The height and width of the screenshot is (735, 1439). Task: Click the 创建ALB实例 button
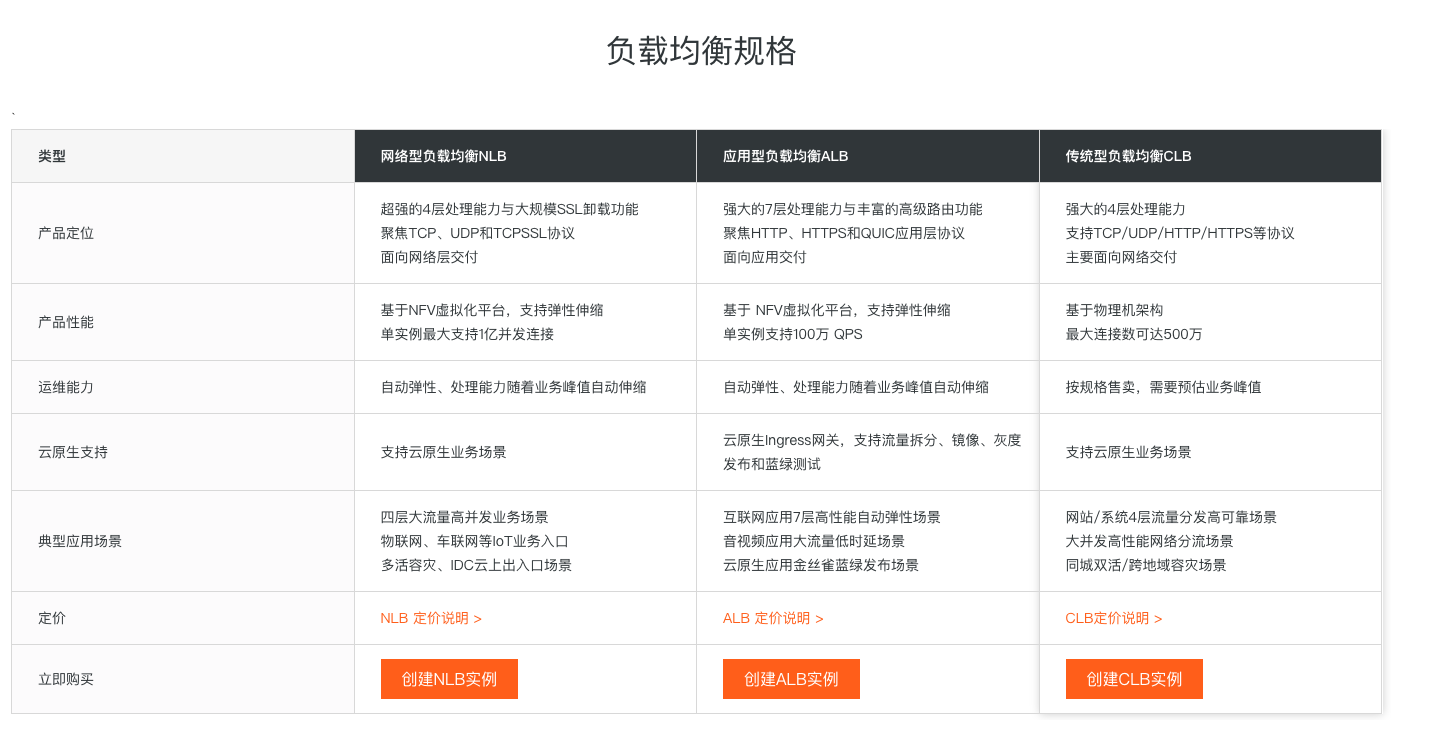791,679
